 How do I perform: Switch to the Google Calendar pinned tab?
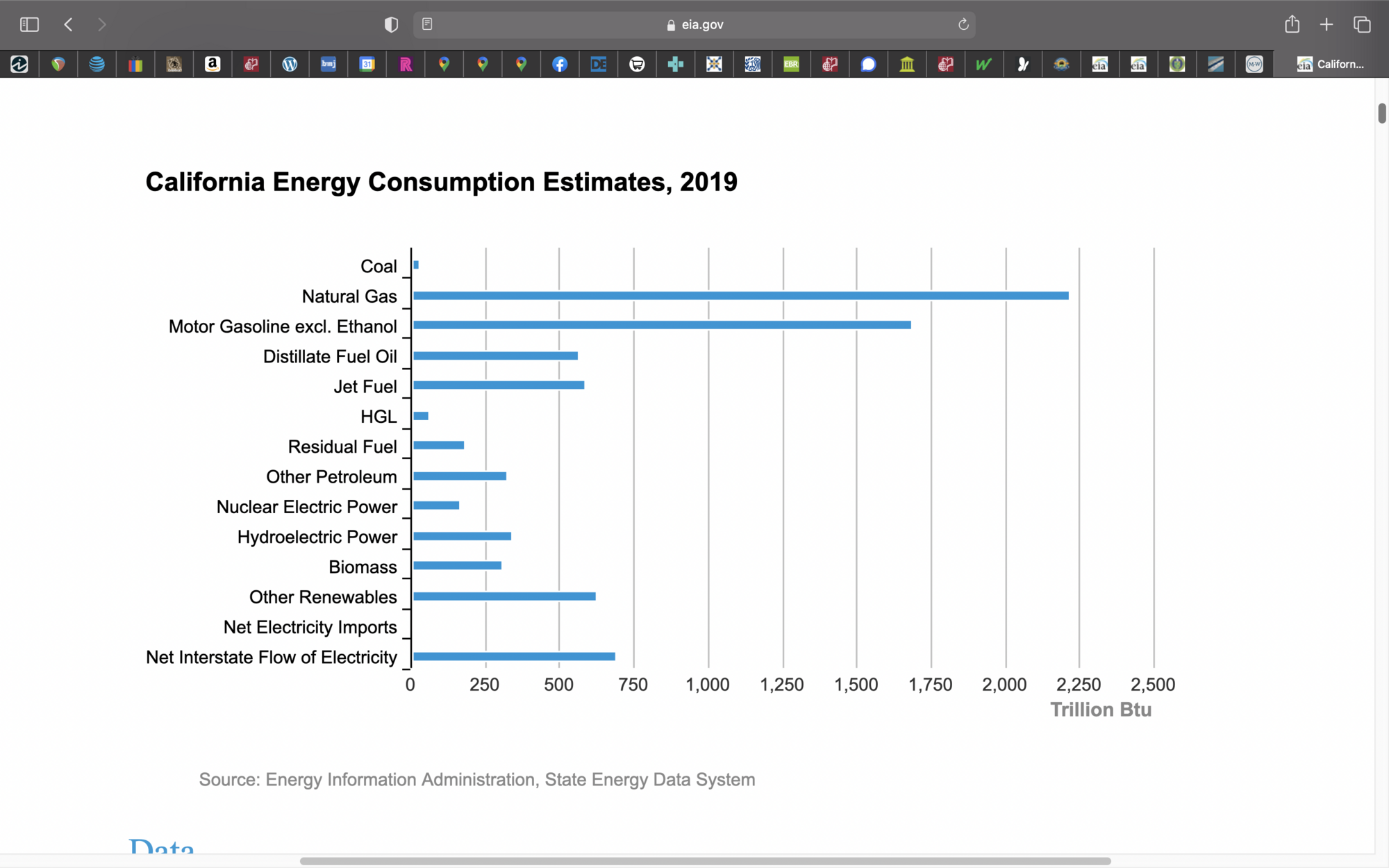point(367,65)
